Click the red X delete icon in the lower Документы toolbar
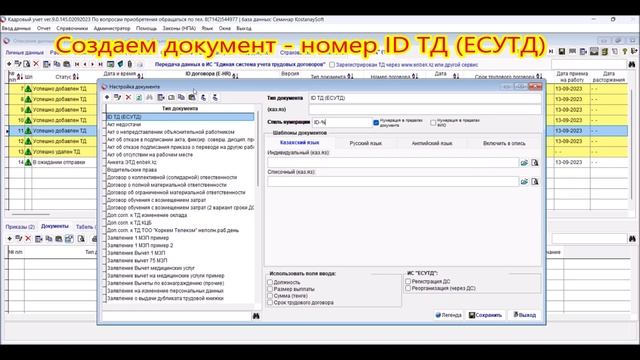640x360 pixels. pyautogui.click(x=28, y=238)
